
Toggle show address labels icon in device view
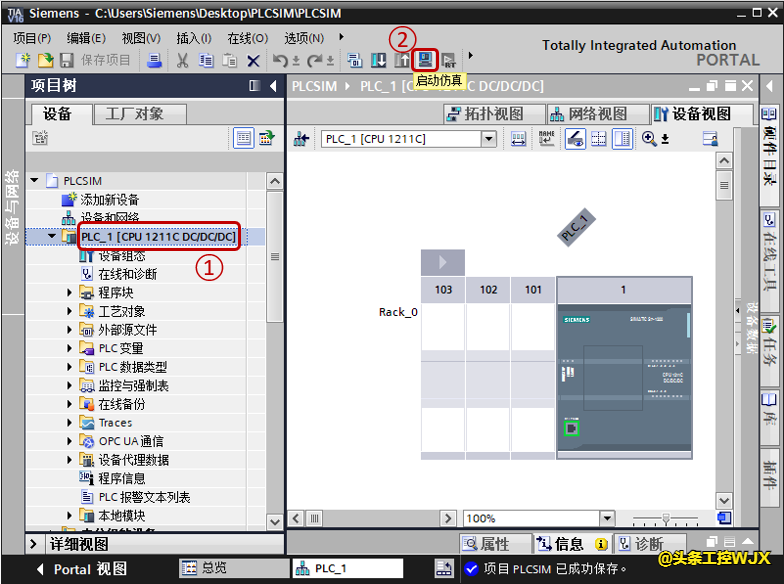pyautogui.click(x=546, y=139)
